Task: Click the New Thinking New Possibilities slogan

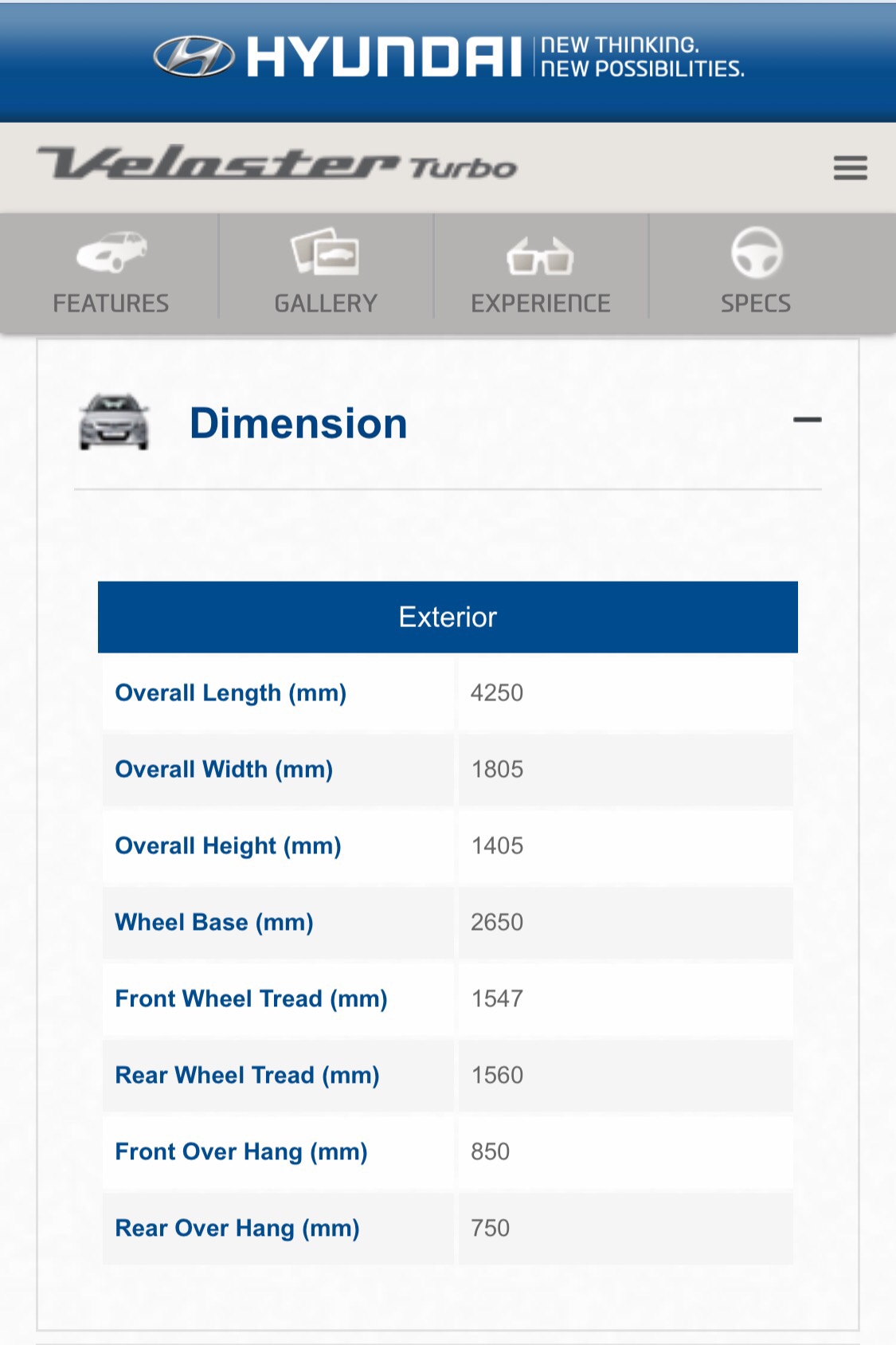Action: (643, 57)
